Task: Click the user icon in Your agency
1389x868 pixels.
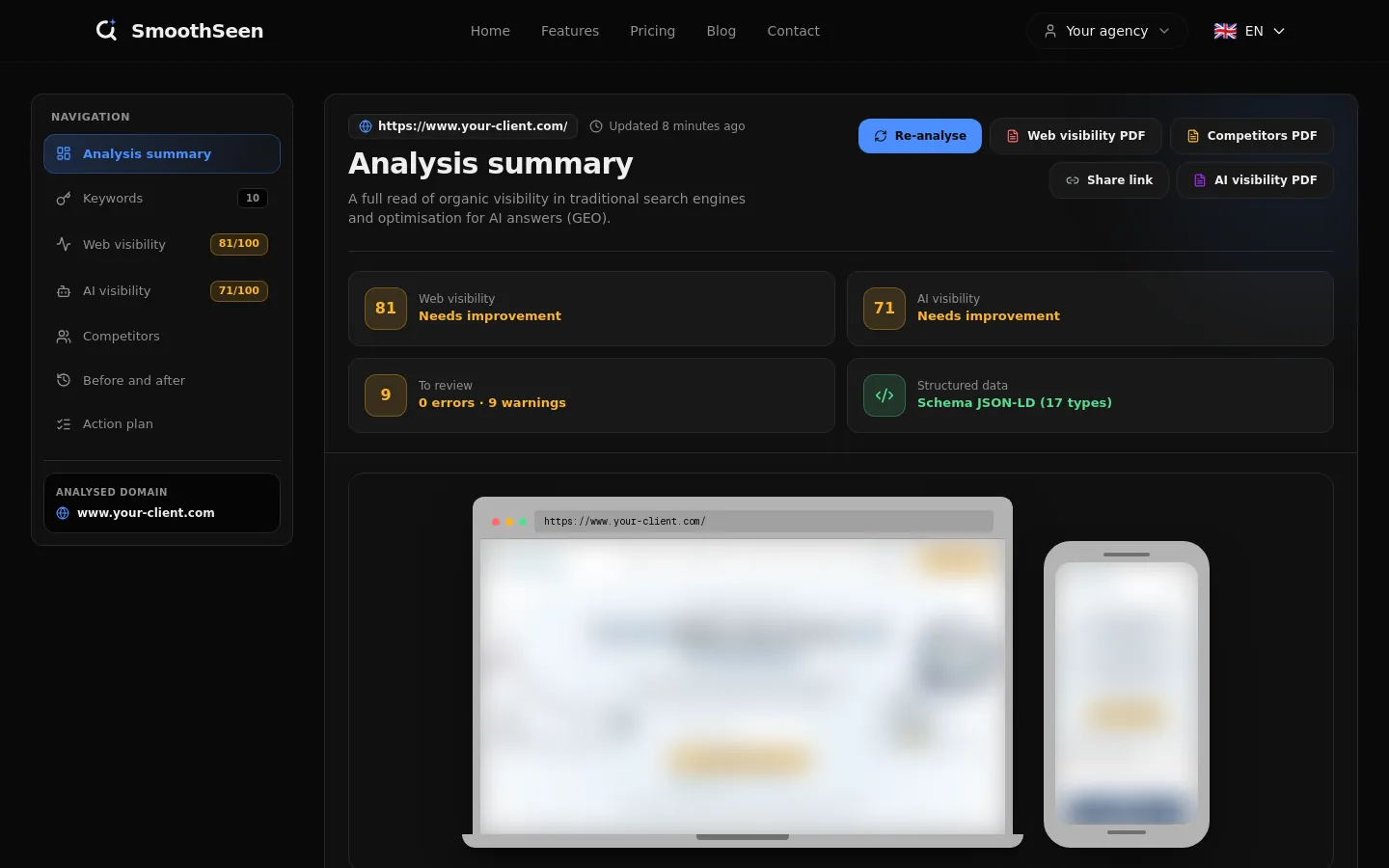Action: (x=1050, y=31)
